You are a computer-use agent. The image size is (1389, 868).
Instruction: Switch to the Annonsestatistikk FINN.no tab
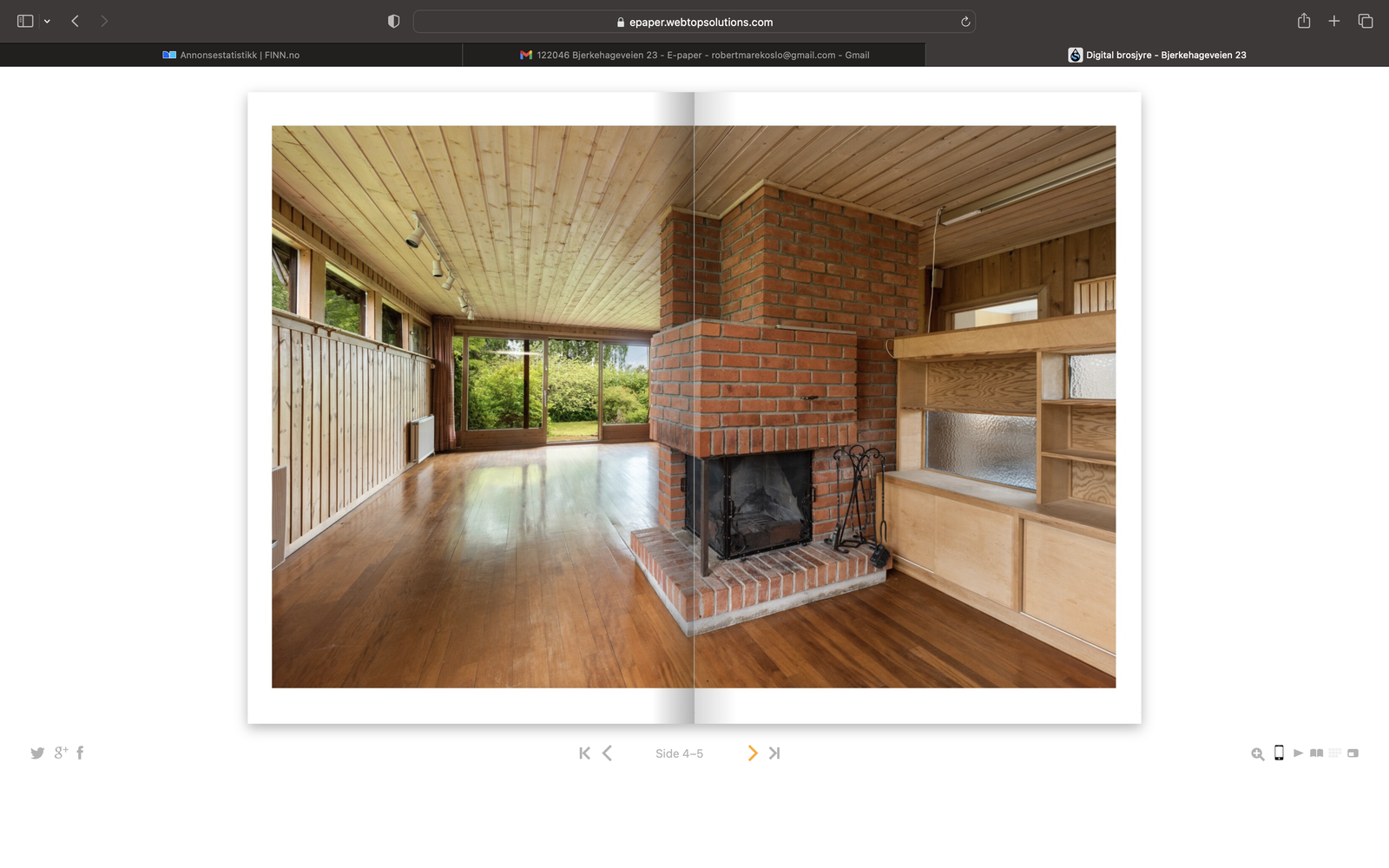tap(231, 55)
